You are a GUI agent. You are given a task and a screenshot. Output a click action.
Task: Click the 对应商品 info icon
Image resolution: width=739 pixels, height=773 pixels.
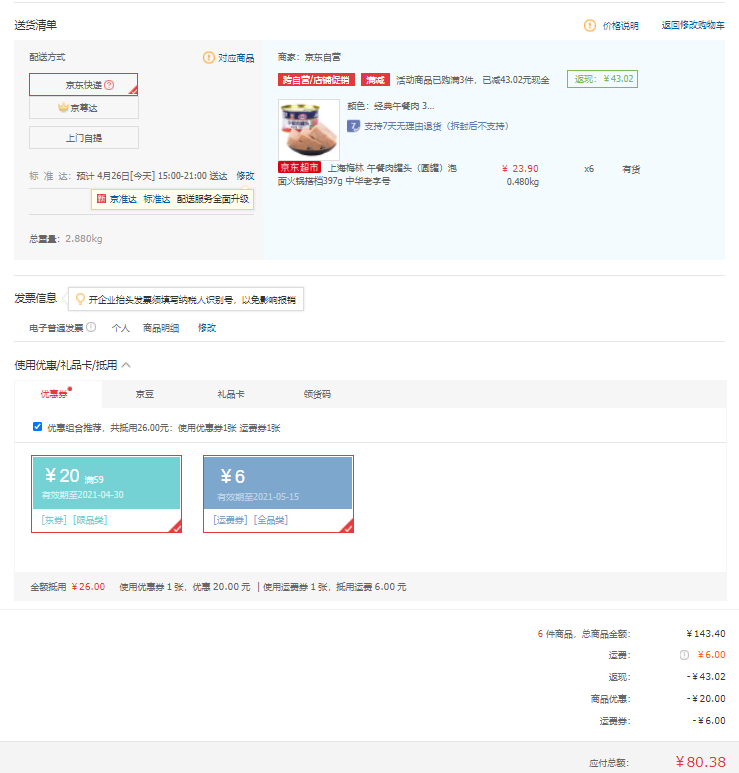(209, 58)
